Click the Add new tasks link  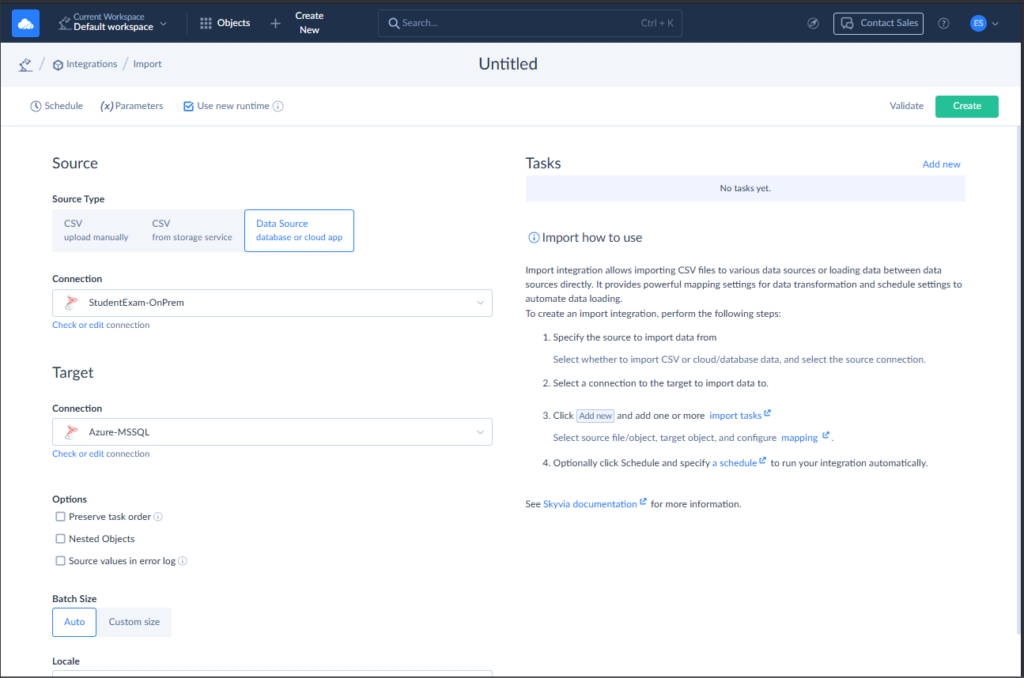point(941,164)
